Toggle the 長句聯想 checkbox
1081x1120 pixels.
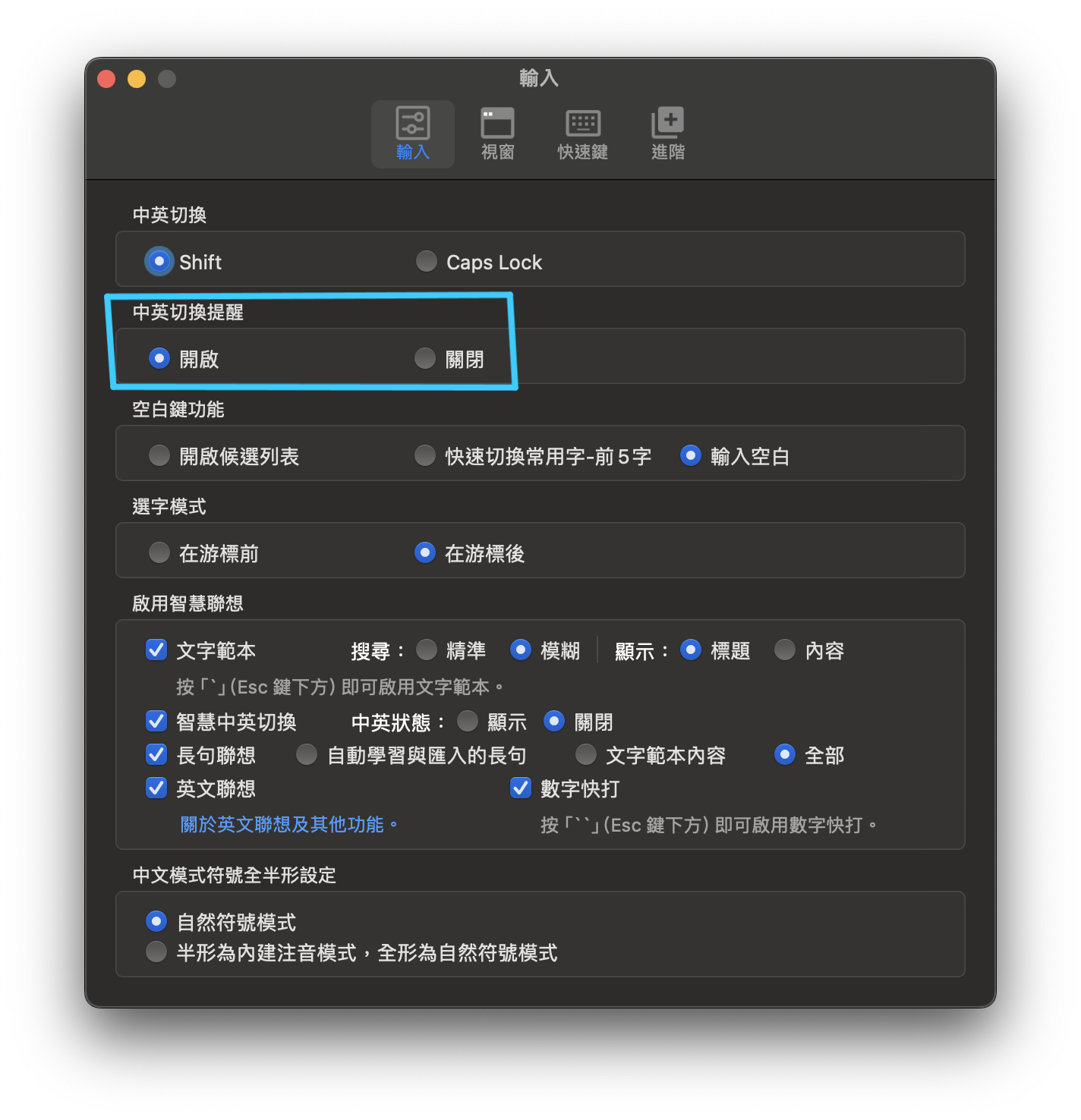point(156,755)
